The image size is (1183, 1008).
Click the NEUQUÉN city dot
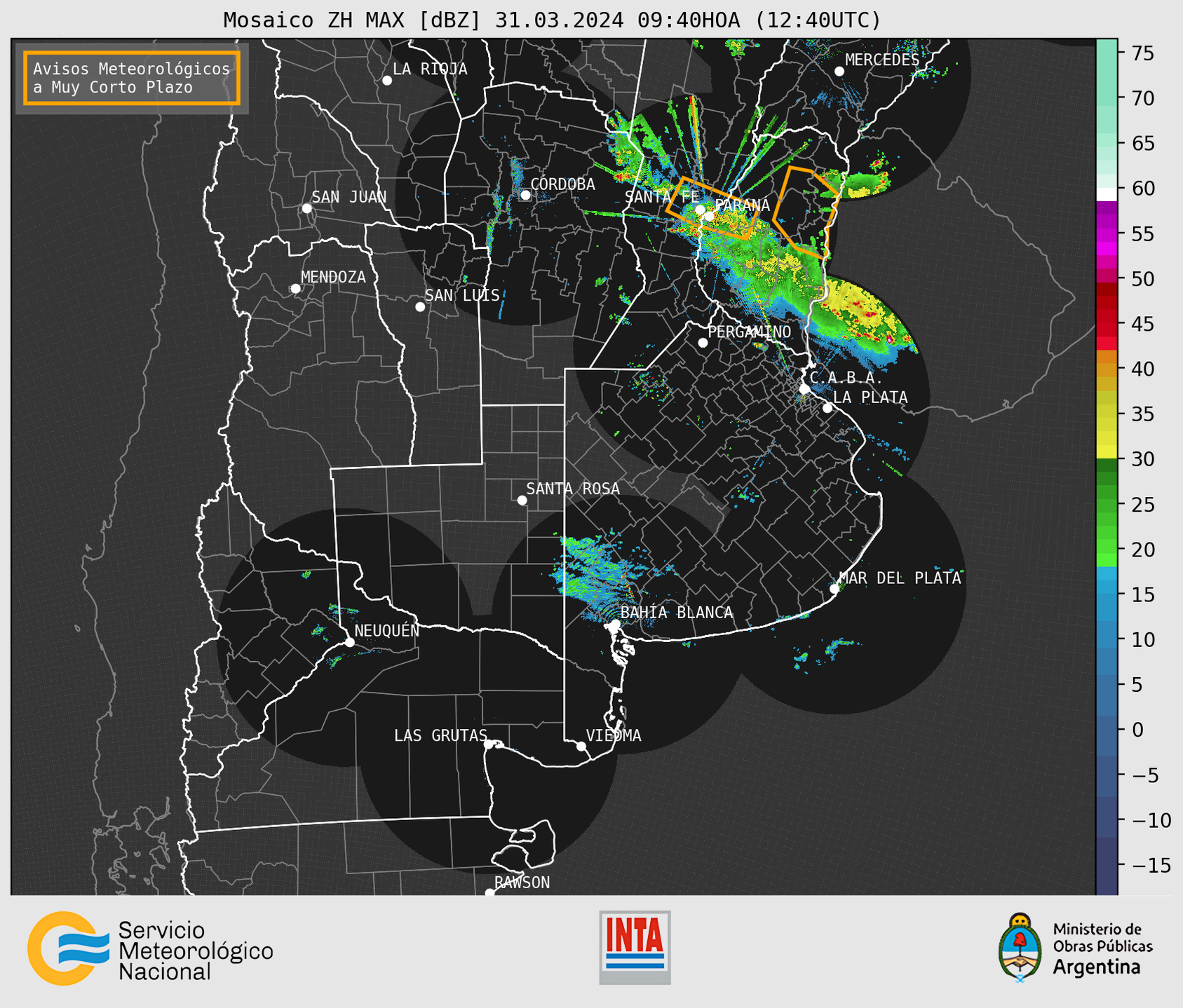[x=349, y=642]
